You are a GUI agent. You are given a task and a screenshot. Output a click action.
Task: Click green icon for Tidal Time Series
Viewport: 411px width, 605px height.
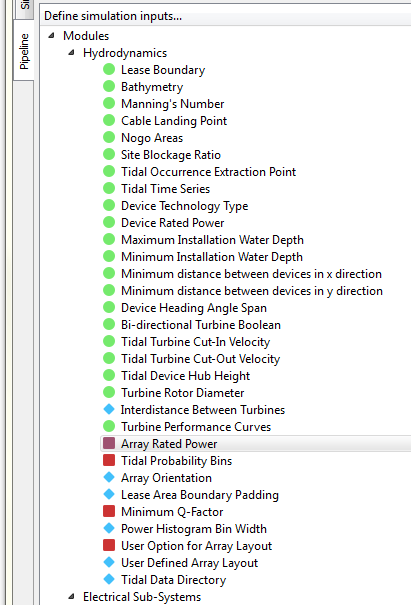tap(109, 188)
